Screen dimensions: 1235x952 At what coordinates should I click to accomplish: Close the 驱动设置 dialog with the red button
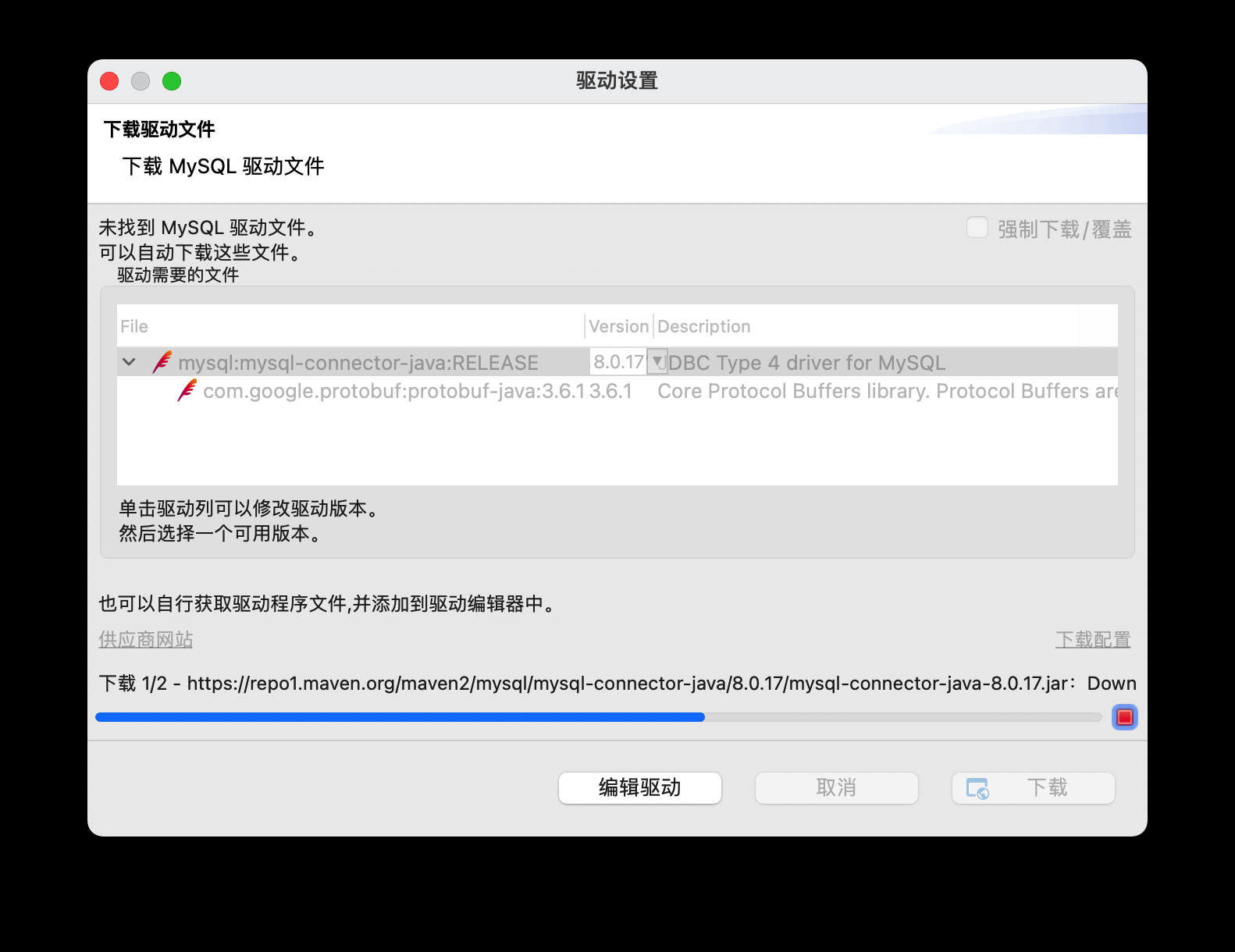coord(109,81)
